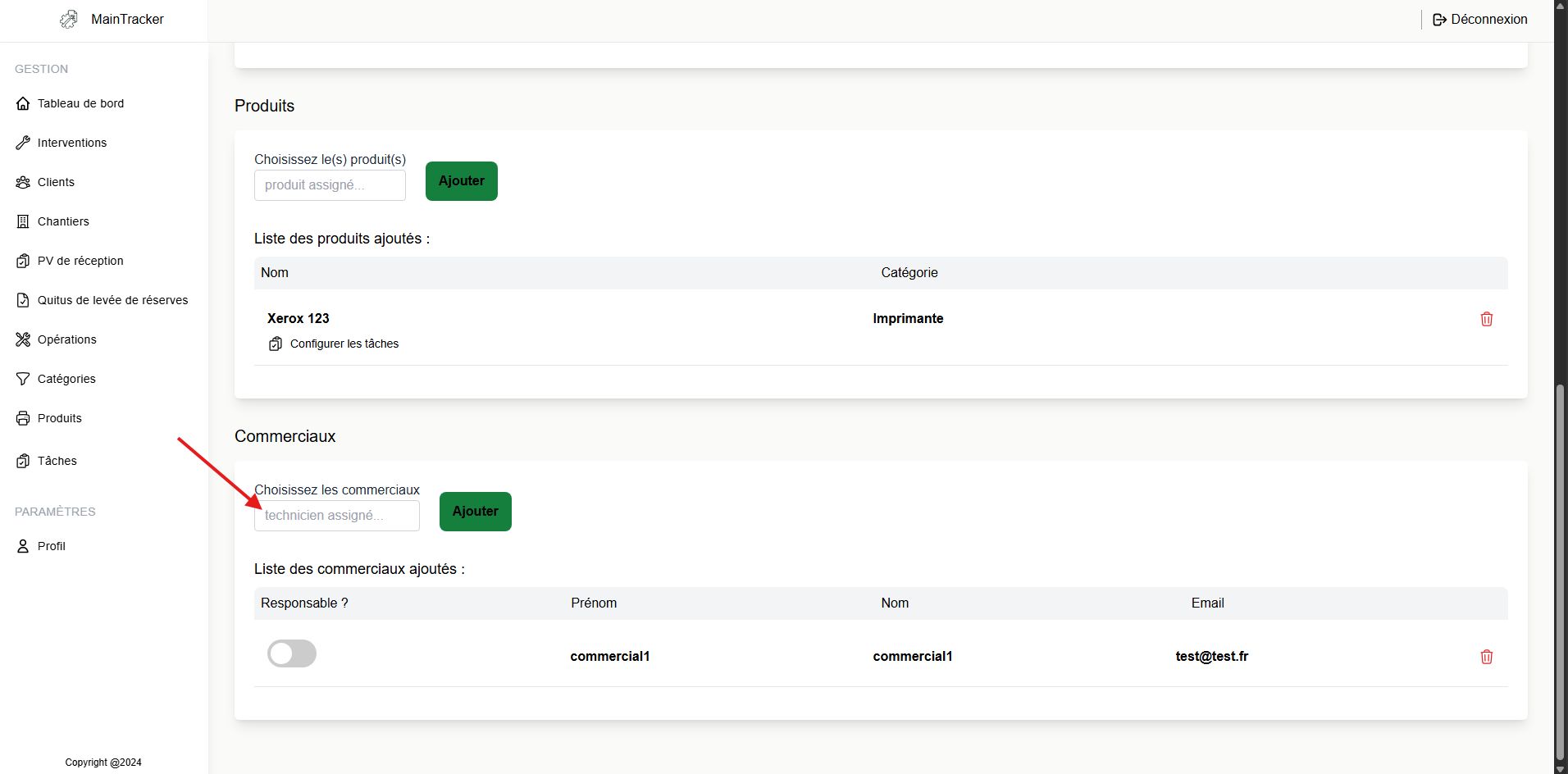Screen dimensions: 1568x774
Task: Delete the Xerox 123 product row
Action: tap(1486, 319)
